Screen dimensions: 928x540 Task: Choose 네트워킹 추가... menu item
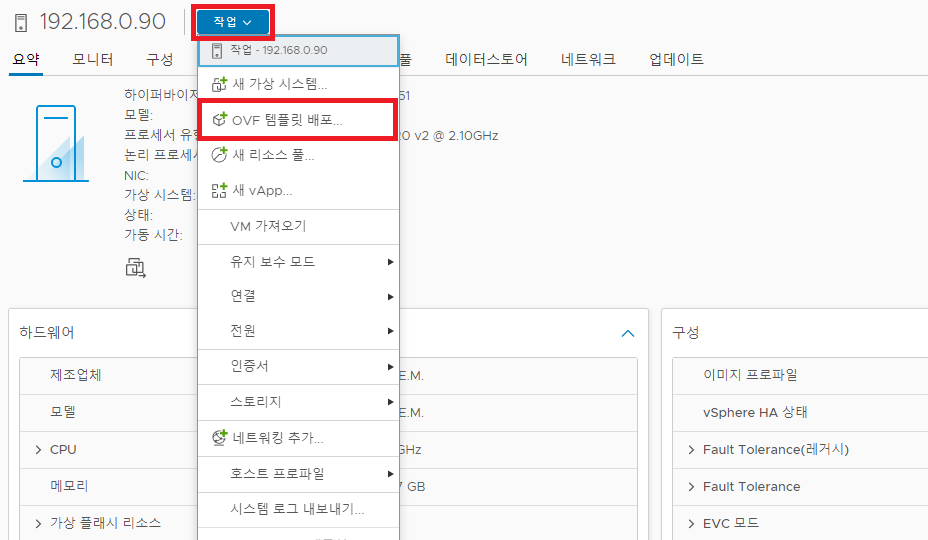(299, 438)
